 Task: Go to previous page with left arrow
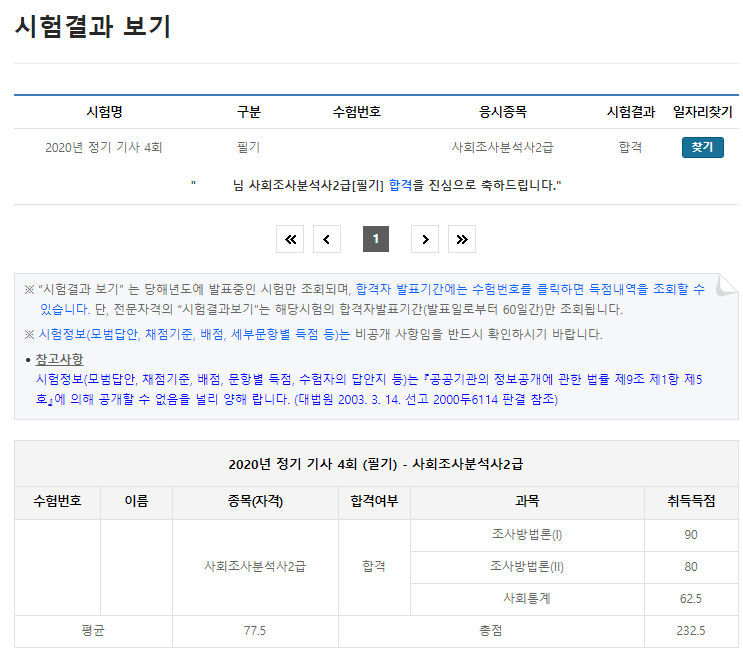coord(327,239)
